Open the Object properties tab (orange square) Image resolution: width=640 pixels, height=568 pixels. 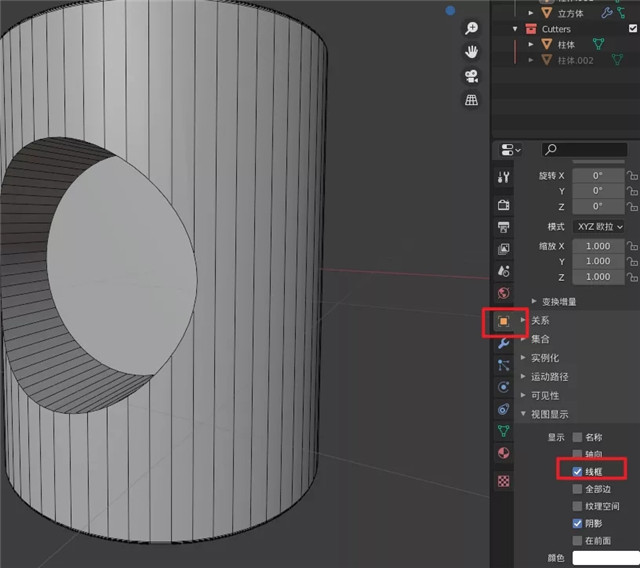[x=503, y=322]
